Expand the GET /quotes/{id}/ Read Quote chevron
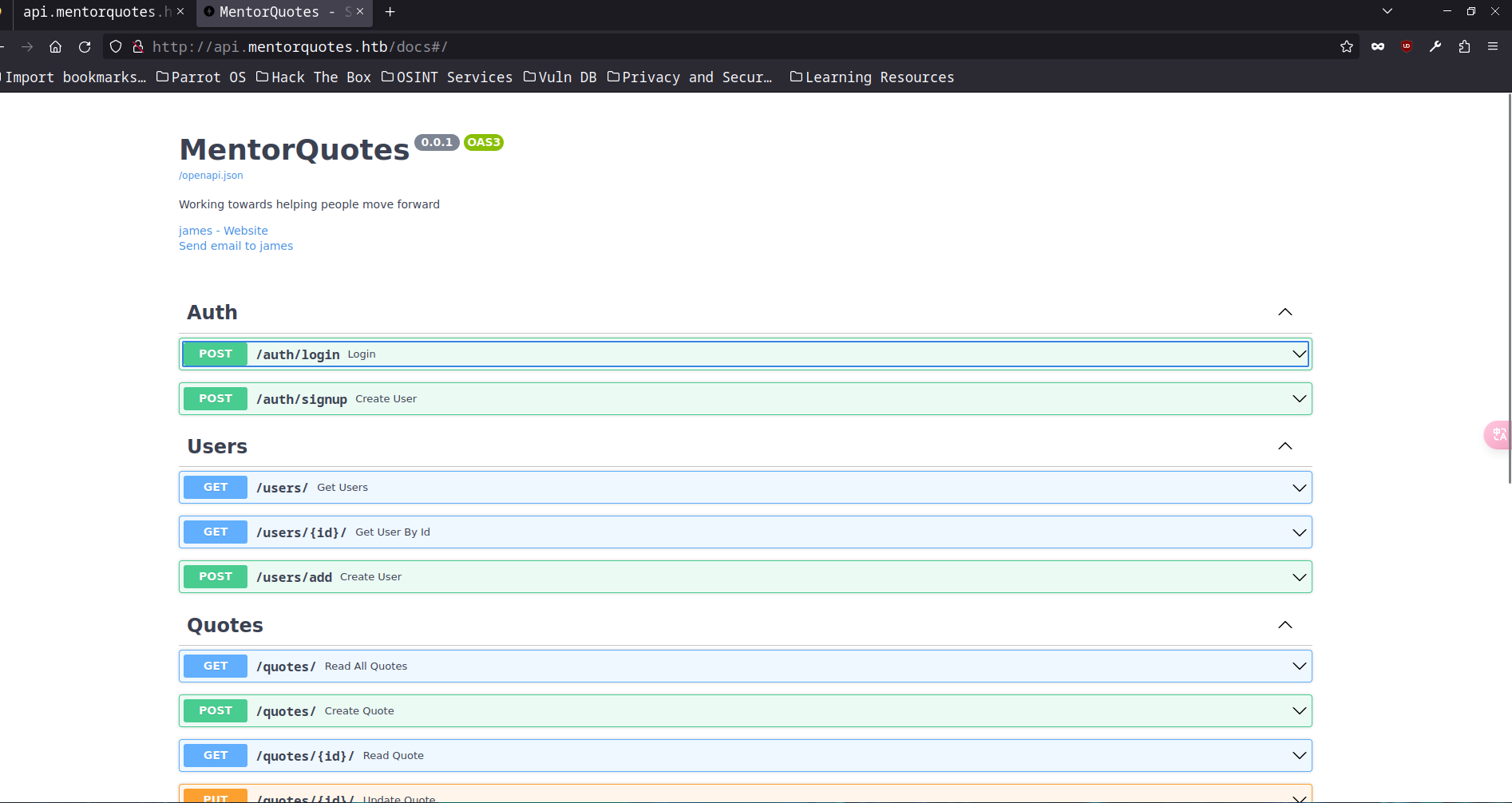Screen dimensions: 1512x803 point(1300,755)
